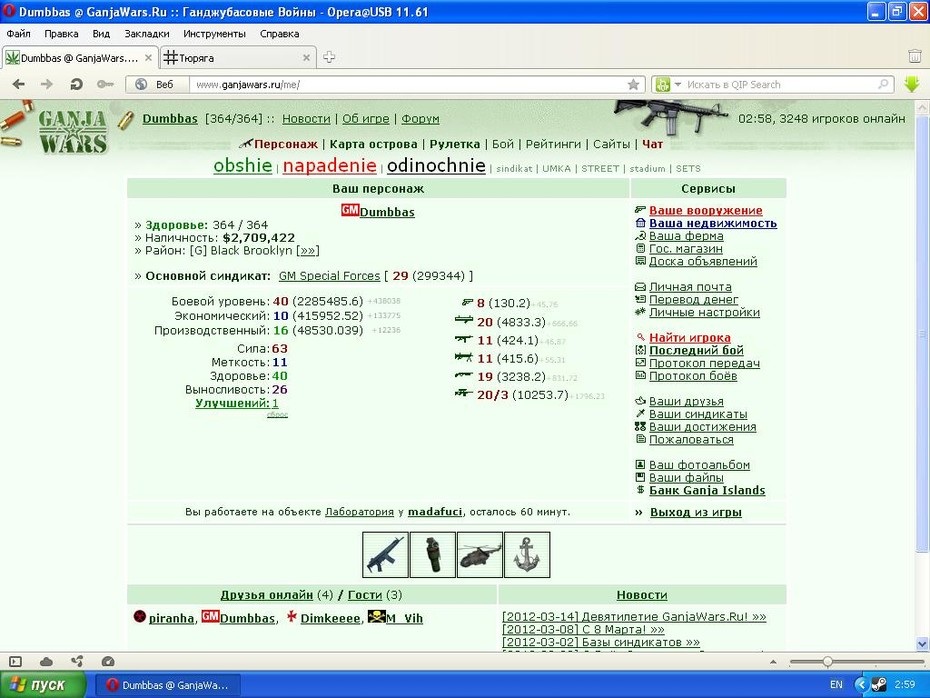Click the EN language indicator

coord(836,684)
